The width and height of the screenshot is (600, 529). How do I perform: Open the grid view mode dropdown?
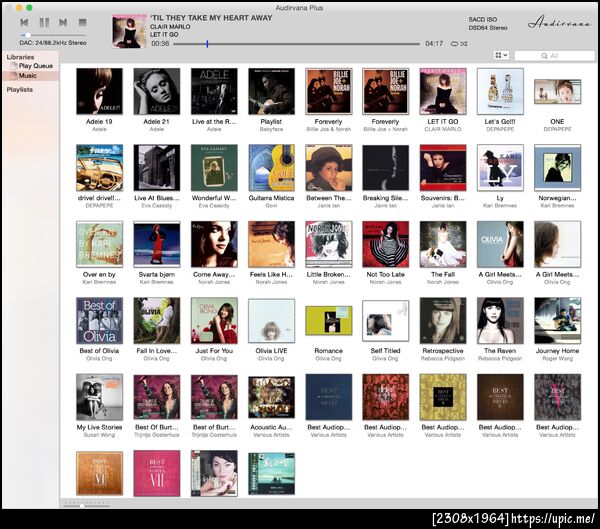click(x=501, y=56)
